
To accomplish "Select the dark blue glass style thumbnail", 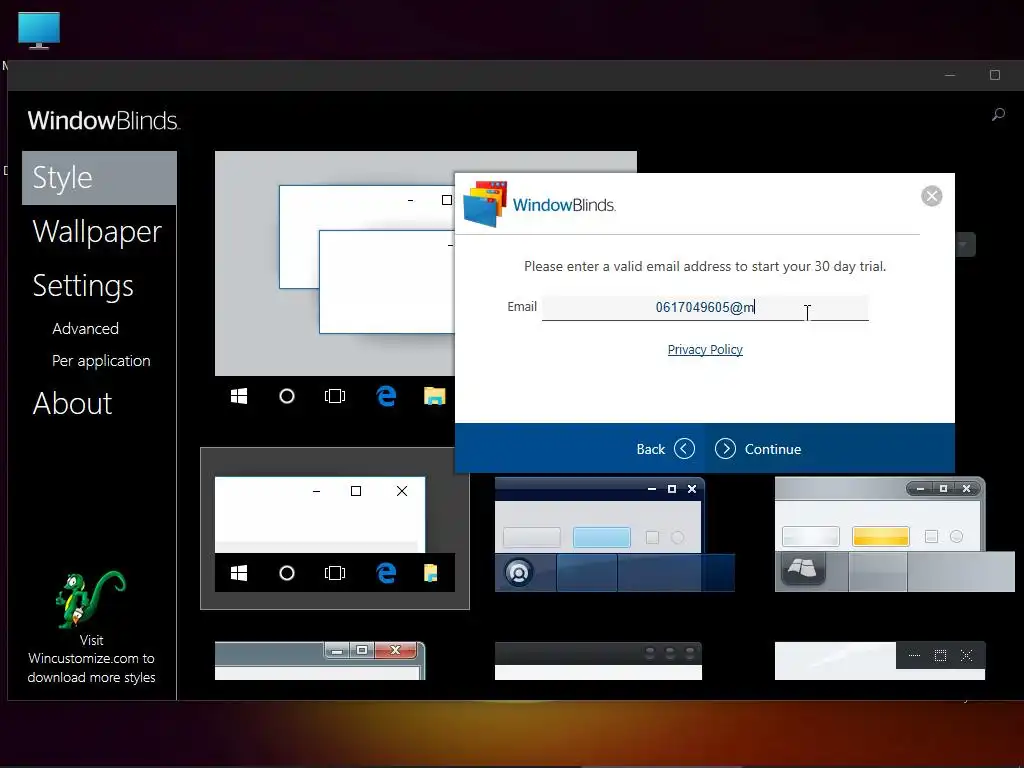I will pos(615,534).
